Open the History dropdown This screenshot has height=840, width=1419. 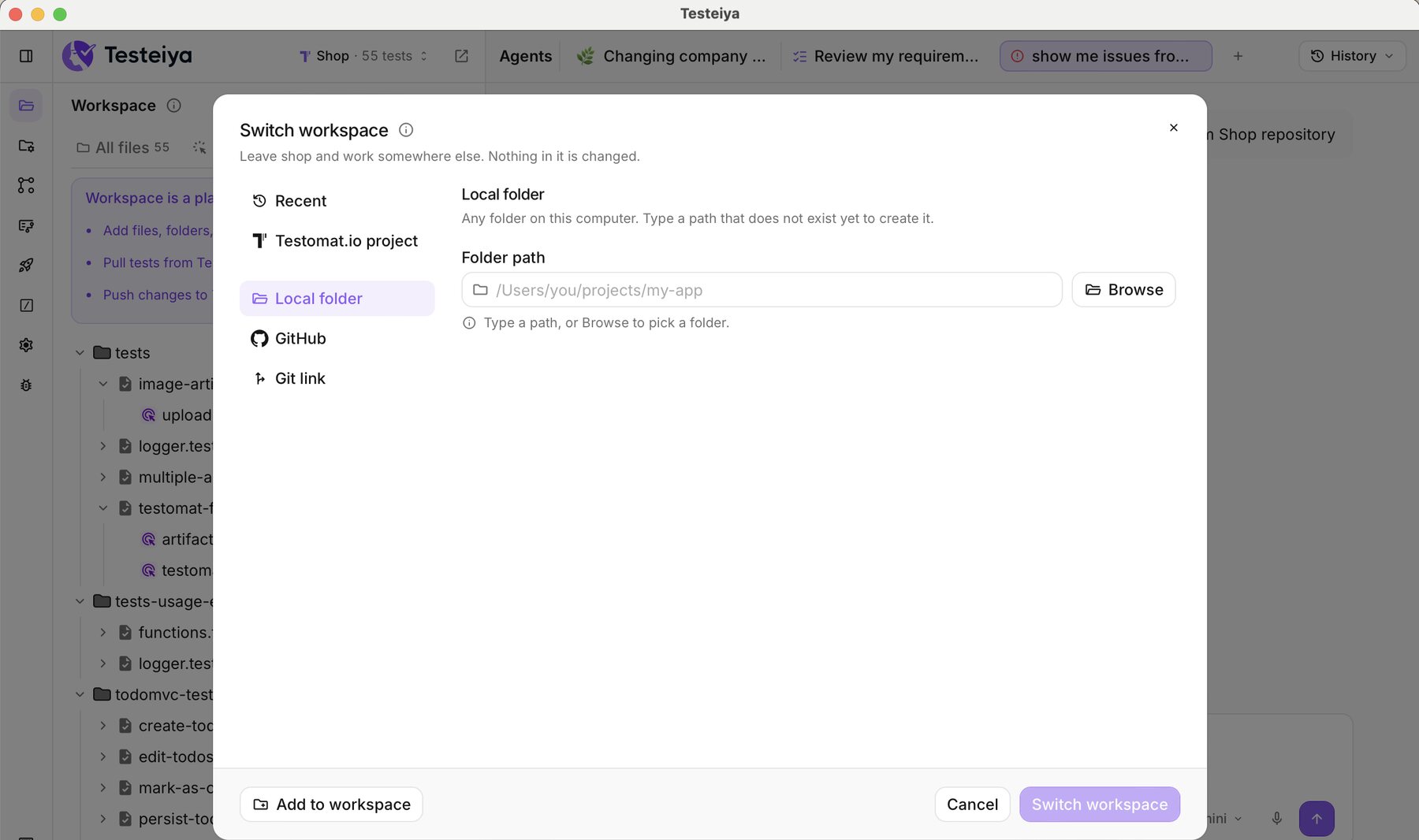(1352, 56)
